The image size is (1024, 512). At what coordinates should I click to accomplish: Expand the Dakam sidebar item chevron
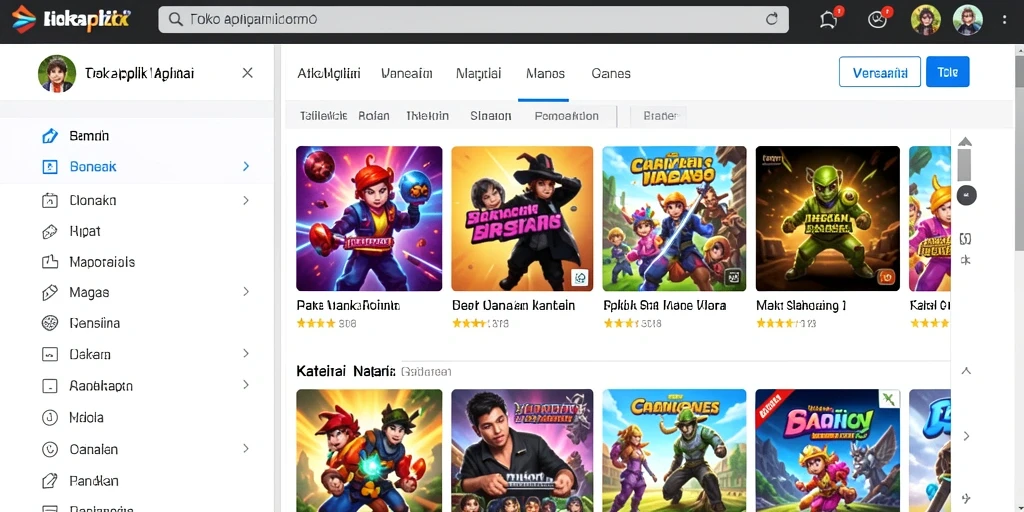(246, 354)
